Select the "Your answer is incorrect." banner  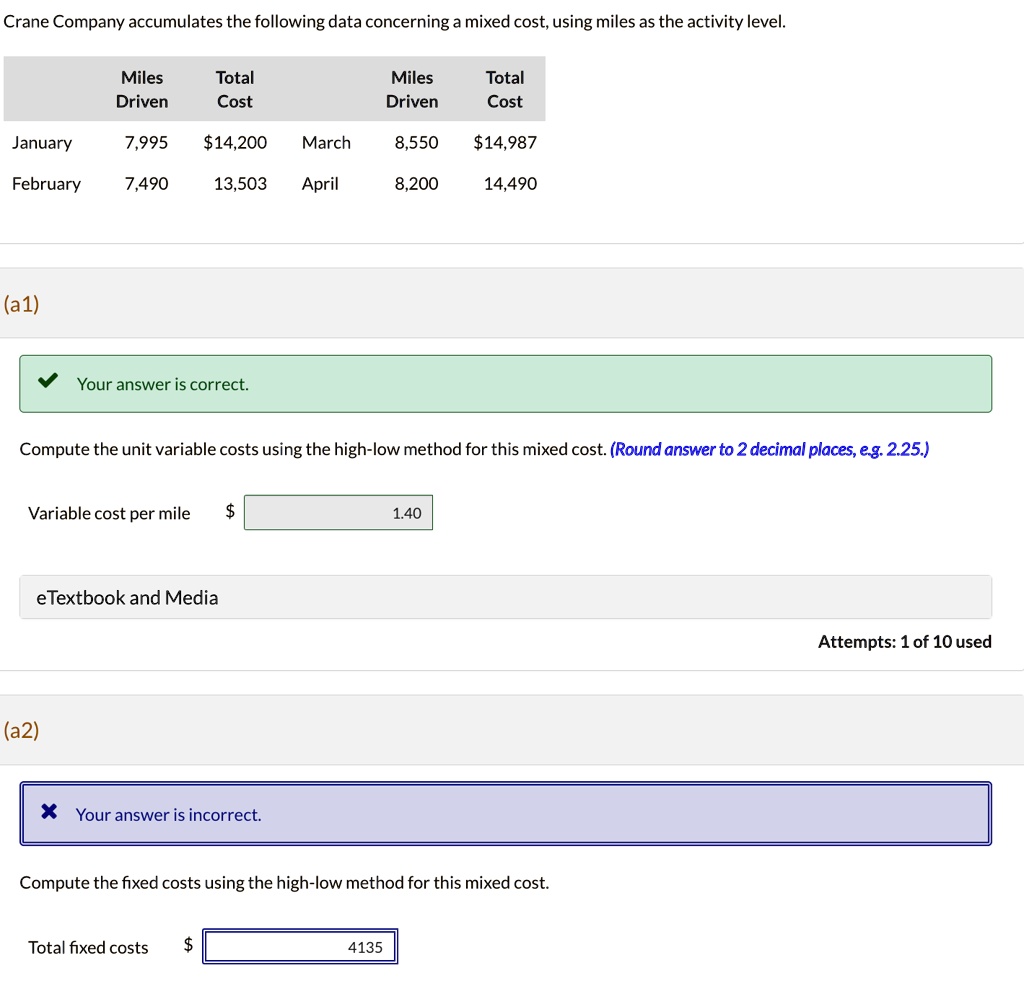(x=505, y=814)
